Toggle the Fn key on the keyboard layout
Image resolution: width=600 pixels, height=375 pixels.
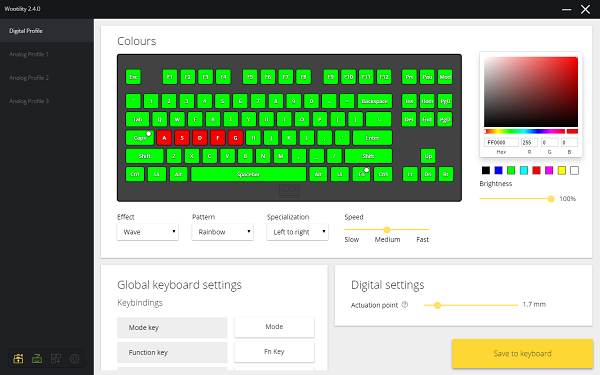[362, 174]
